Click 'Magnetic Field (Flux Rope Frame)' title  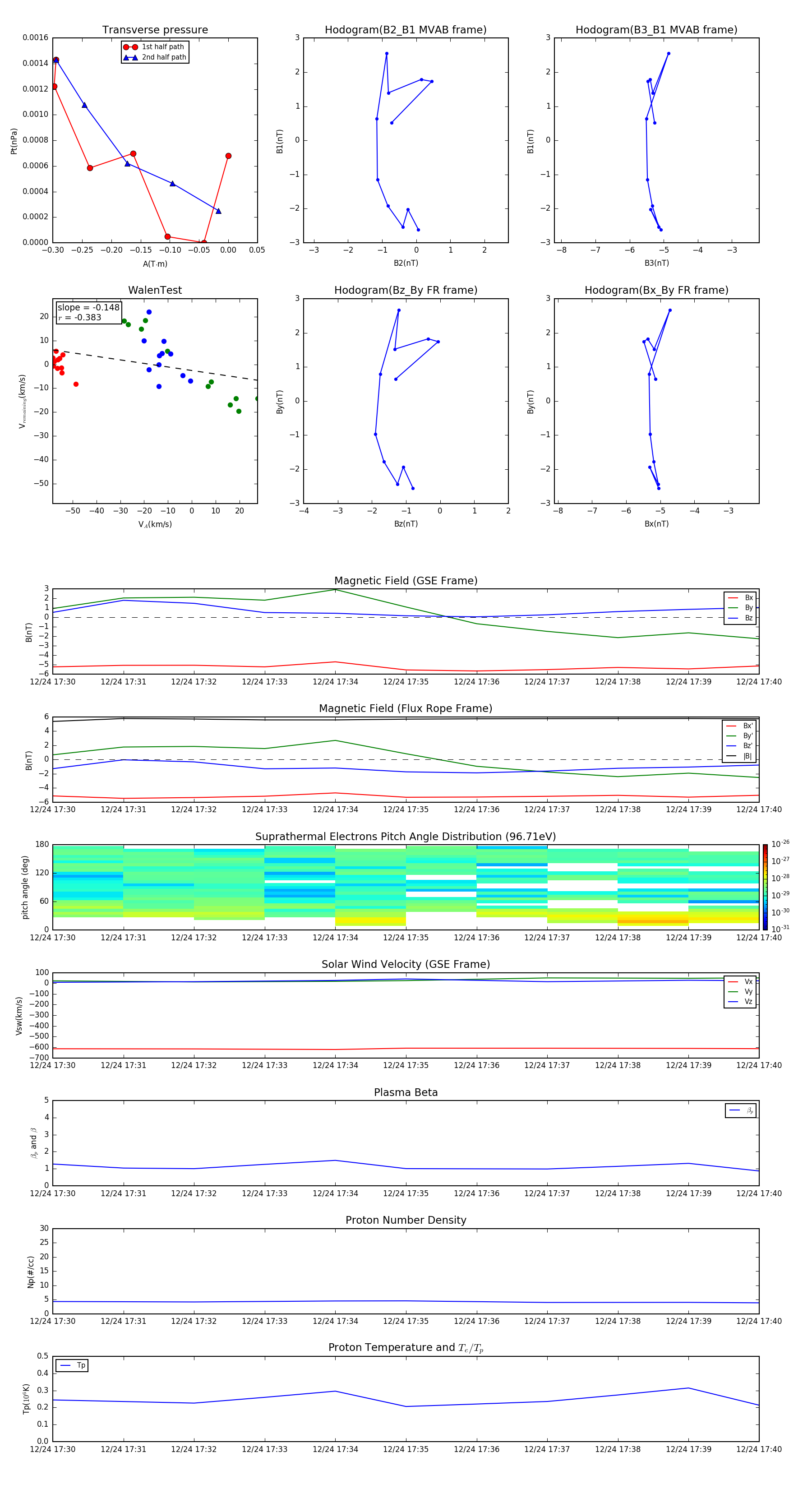coord(406,709)
